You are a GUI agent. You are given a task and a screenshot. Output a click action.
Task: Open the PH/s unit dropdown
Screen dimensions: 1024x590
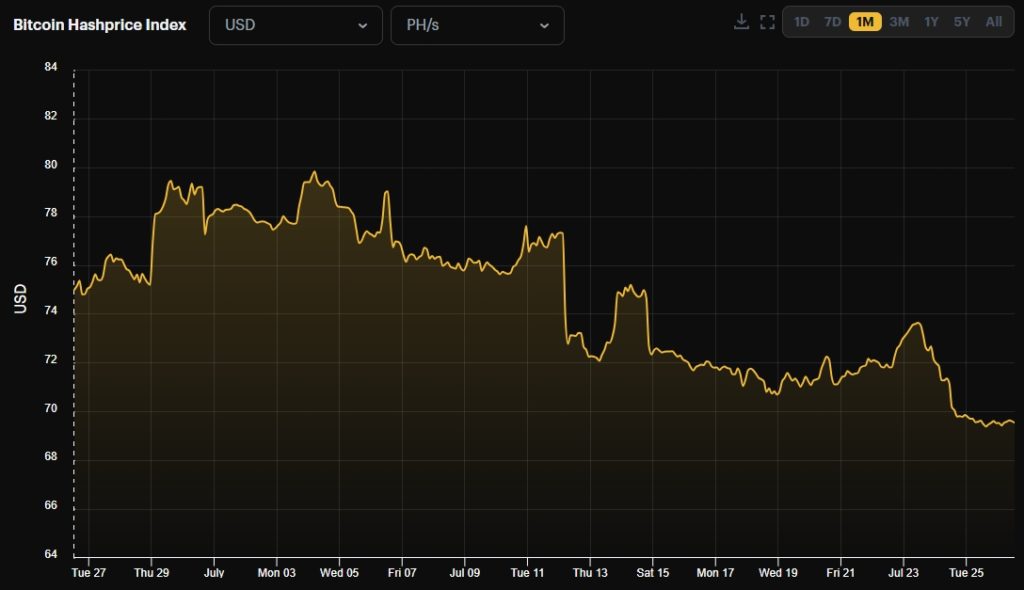pyautogui.click(x=477, y=25)
